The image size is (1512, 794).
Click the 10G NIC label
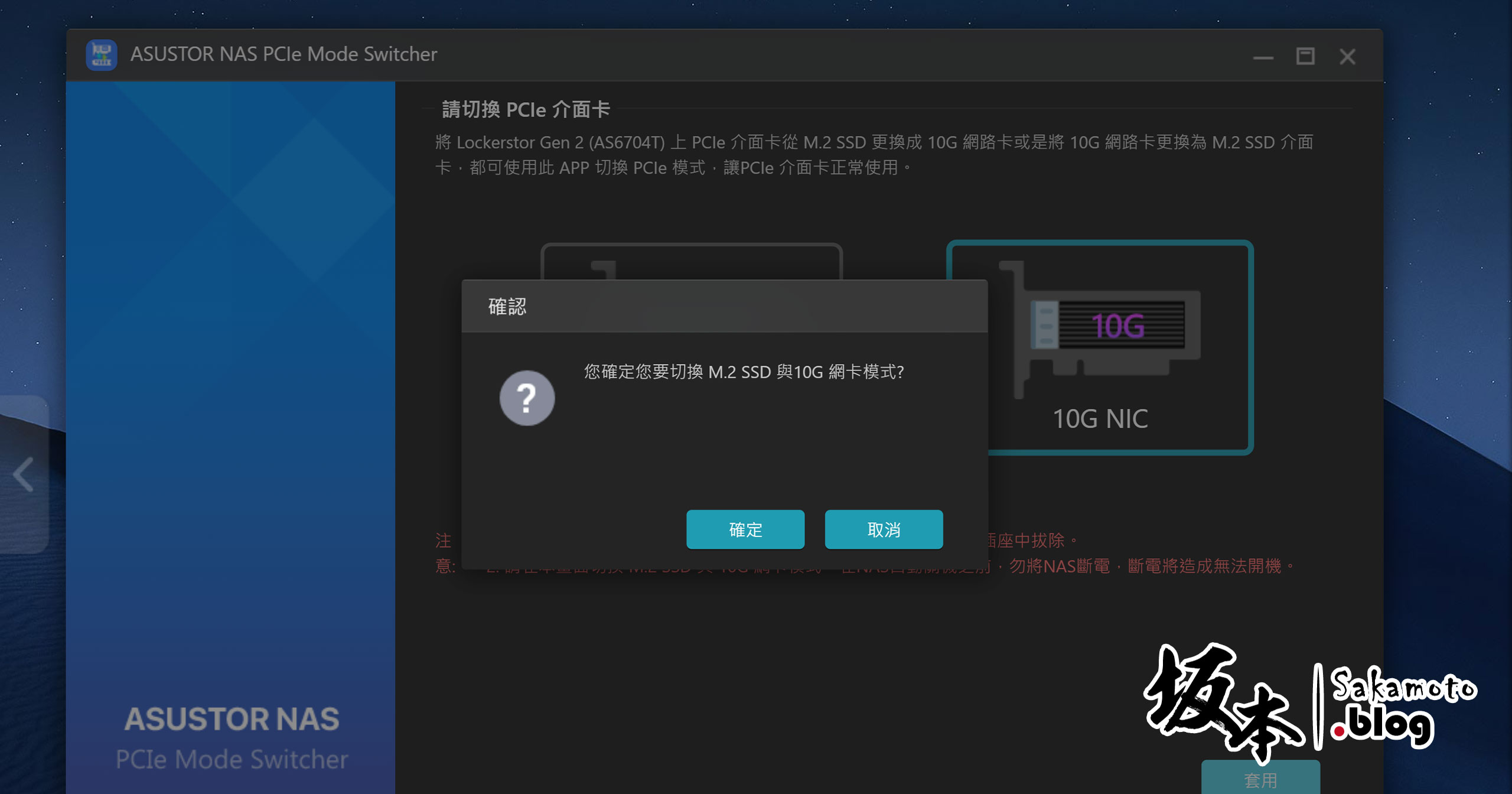[1100, 419]
